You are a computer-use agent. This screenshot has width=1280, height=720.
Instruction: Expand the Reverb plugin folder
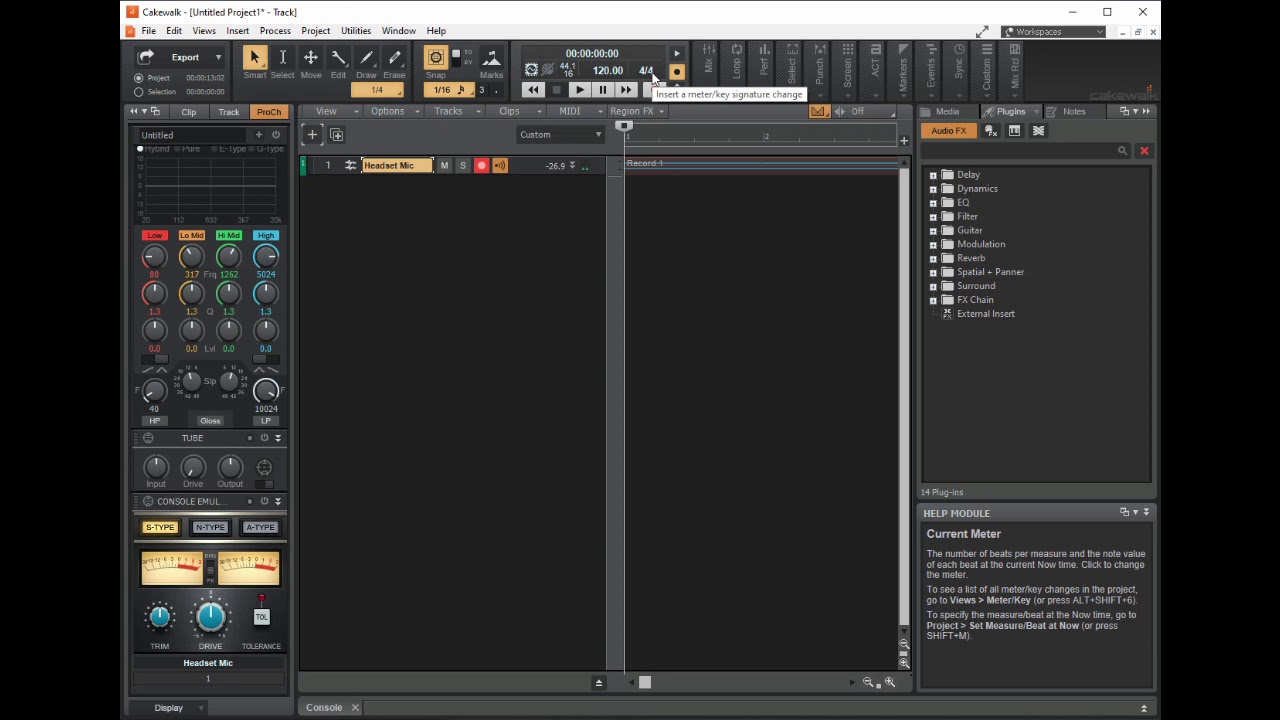[x=933, y=258]
